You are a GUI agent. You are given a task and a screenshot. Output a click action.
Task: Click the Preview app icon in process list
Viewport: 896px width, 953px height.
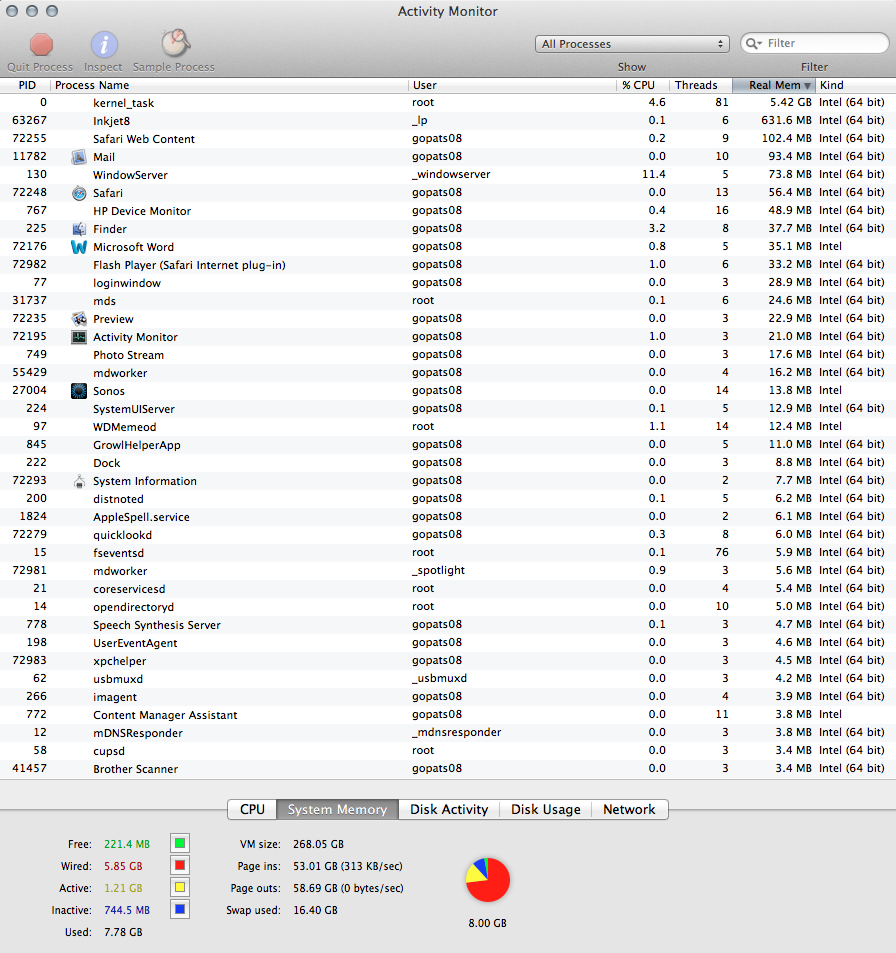point(79,318)
